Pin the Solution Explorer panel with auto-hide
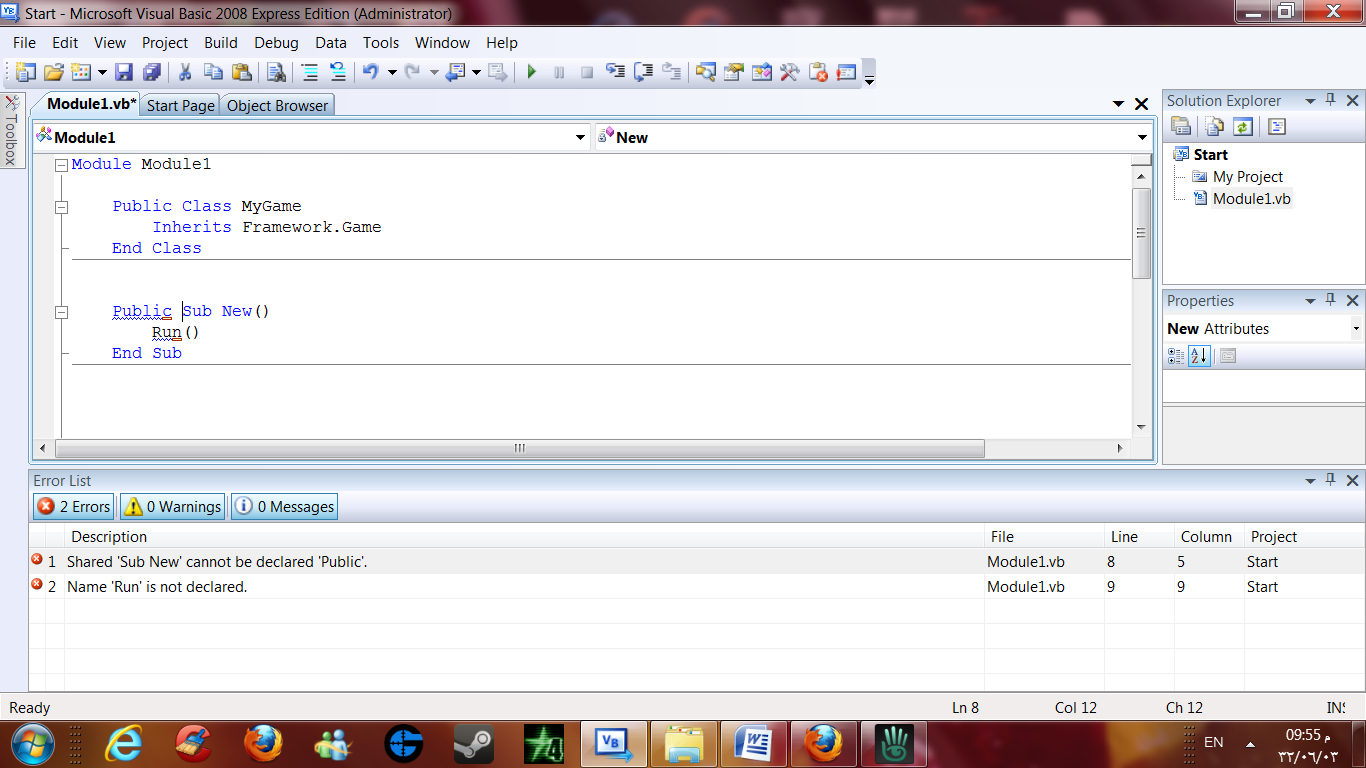1366x768 pixels. point(1331,101)
